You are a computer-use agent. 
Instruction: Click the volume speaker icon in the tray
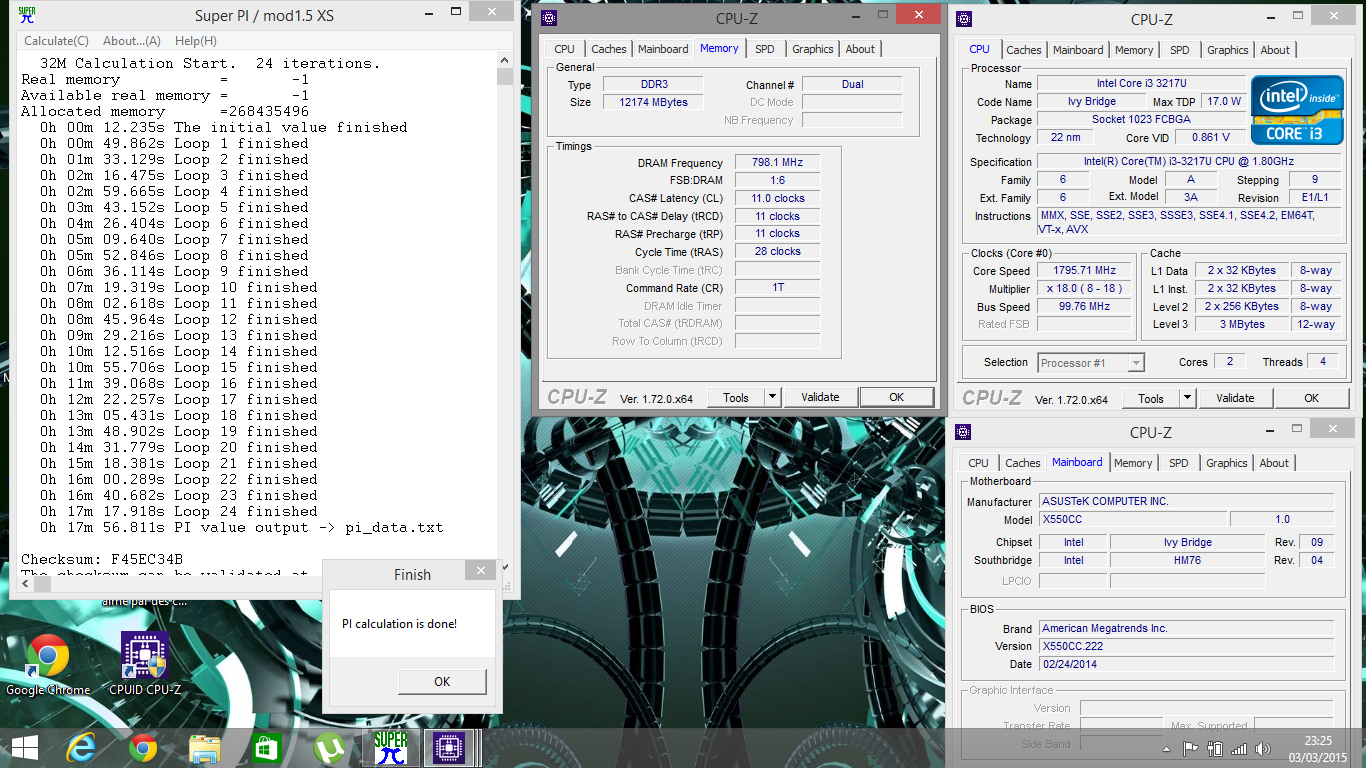[1264, 749]
